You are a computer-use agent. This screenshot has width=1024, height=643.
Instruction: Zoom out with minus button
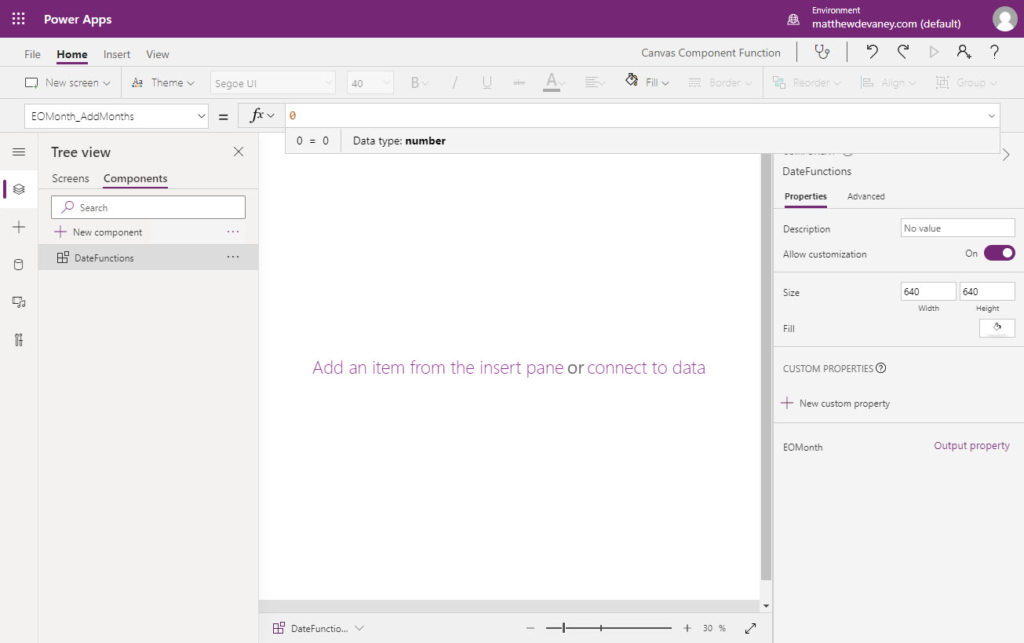pos(530,628)
